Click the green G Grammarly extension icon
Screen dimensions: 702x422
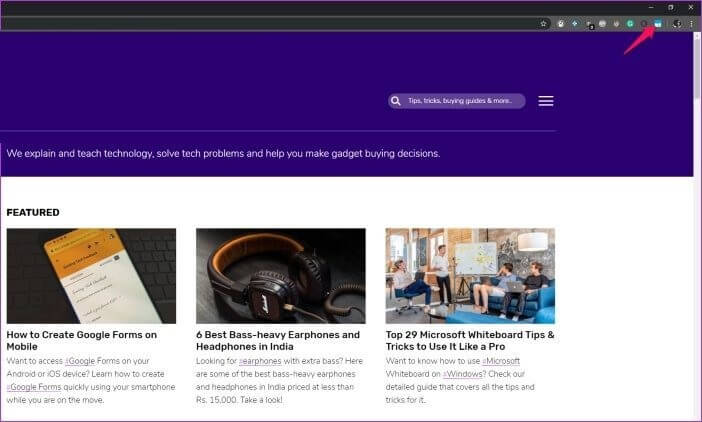[630, 24]
